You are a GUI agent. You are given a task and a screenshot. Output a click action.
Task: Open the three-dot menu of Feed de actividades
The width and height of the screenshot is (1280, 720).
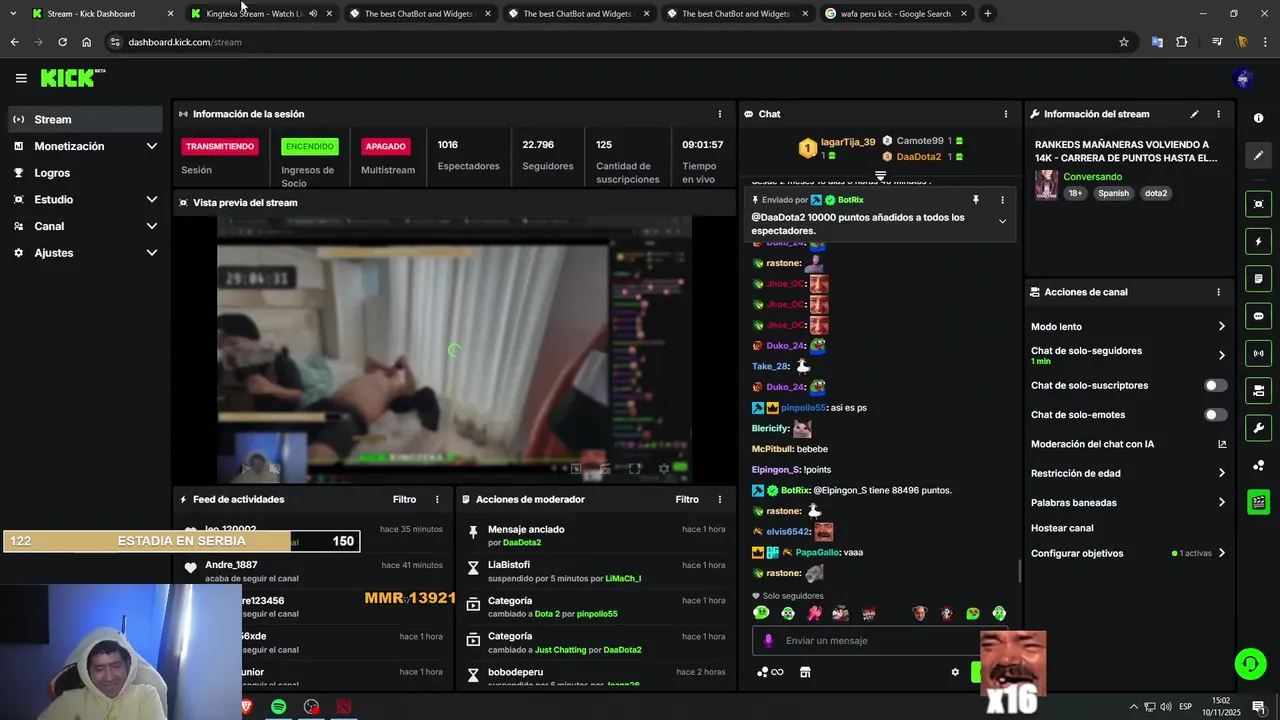click(x=437, y=499)
